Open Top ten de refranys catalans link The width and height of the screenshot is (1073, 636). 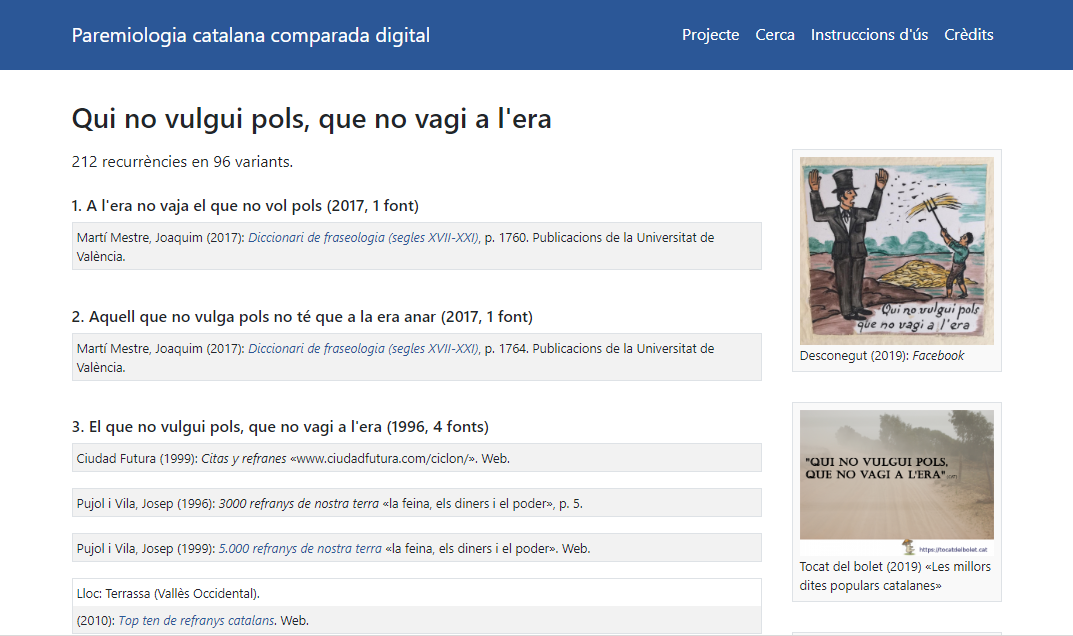point(196,621)
